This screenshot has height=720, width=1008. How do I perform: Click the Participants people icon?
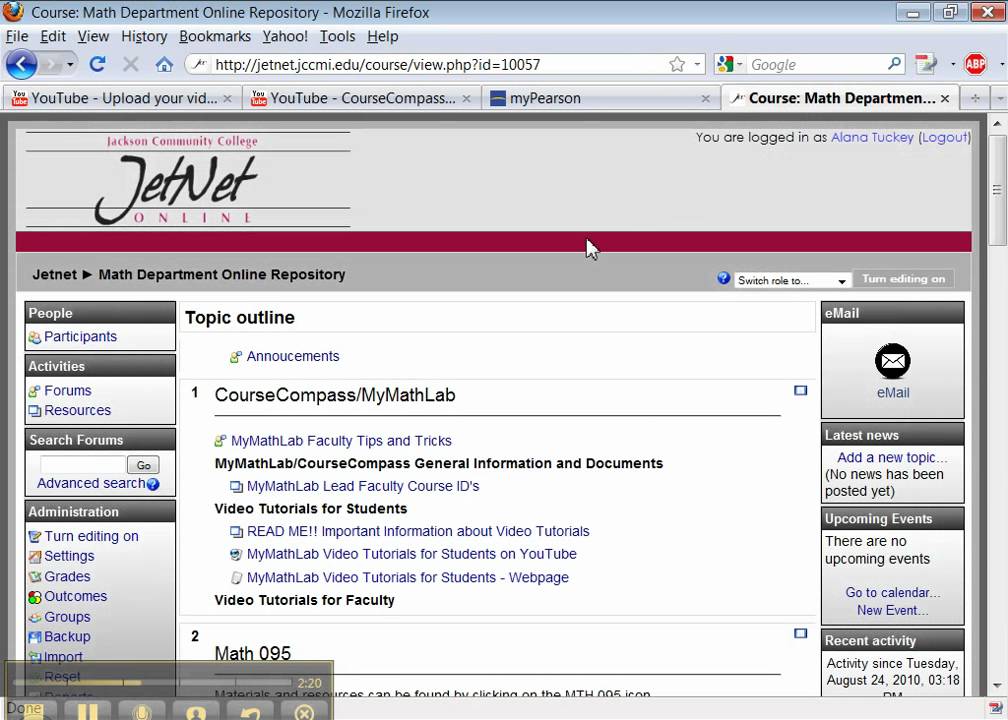coord(35,338)
